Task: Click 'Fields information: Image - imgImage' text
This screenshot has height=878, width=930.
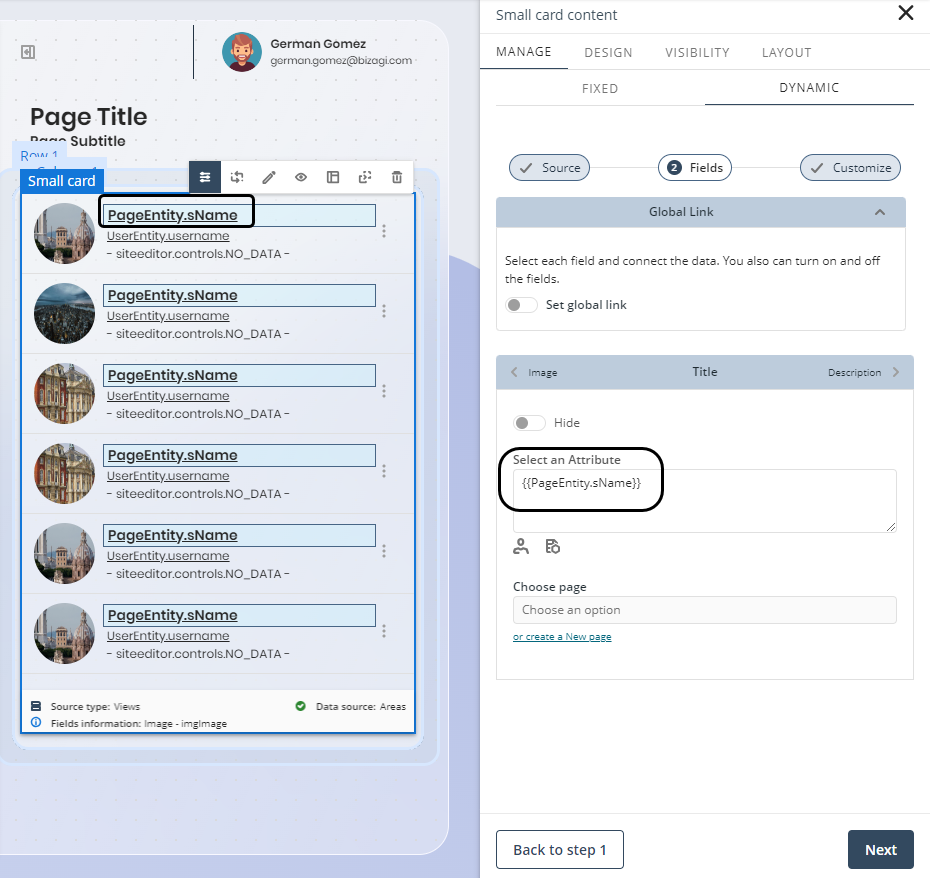Action: [139, 724]
